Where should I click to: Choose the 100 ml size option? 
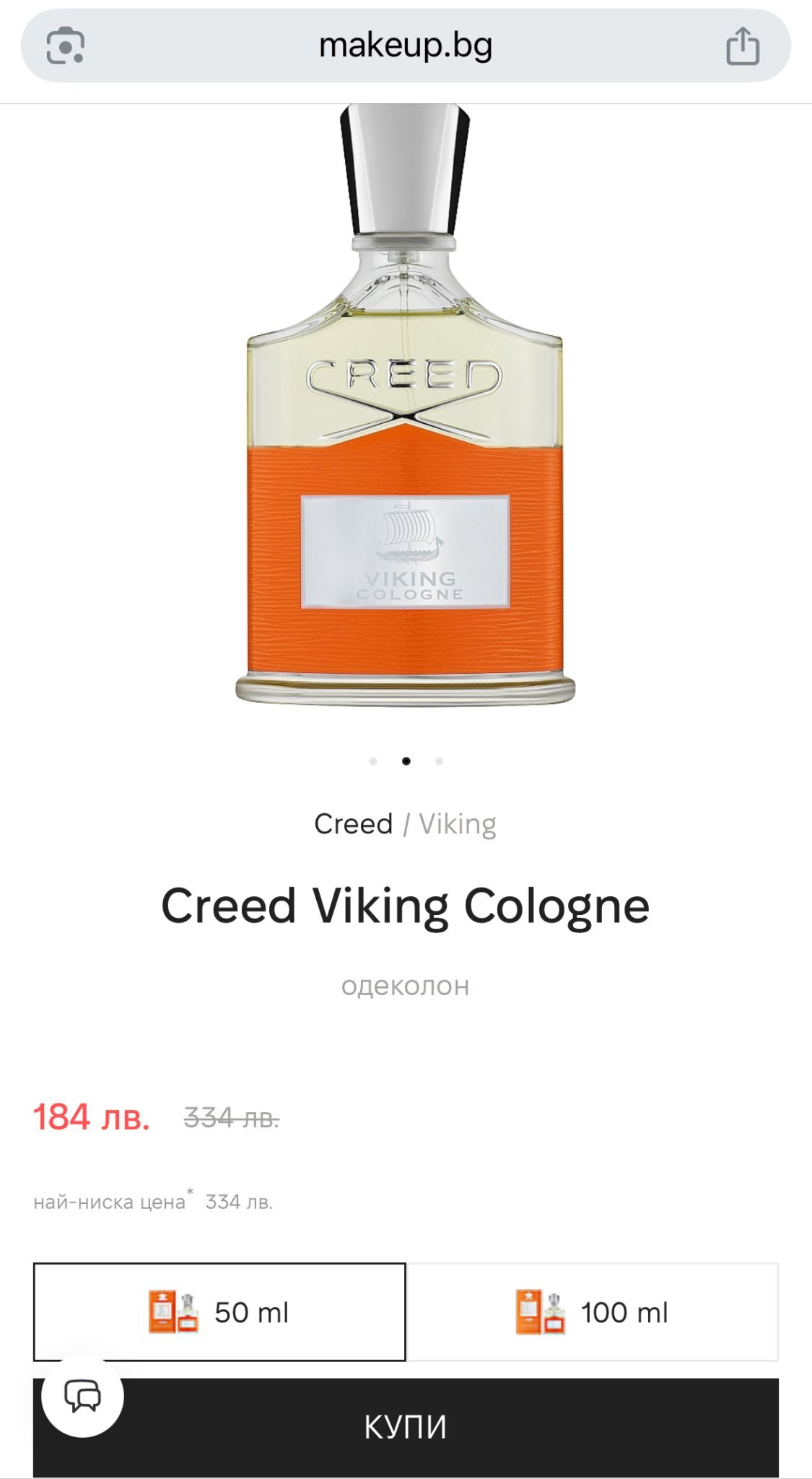593,1311
